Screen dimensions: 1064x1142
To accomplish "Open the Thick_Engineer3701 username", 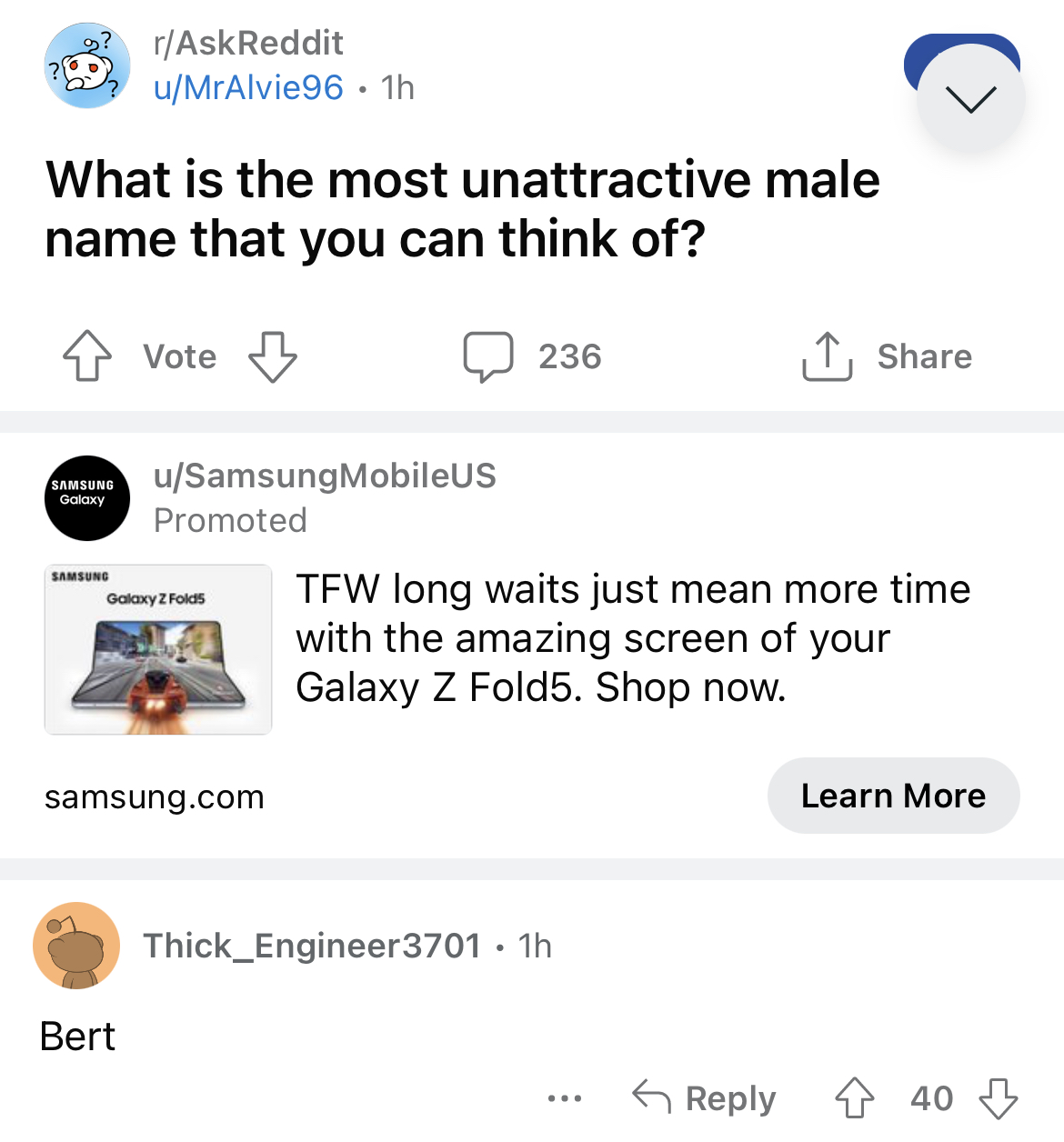I will click(x=312, y=946).
